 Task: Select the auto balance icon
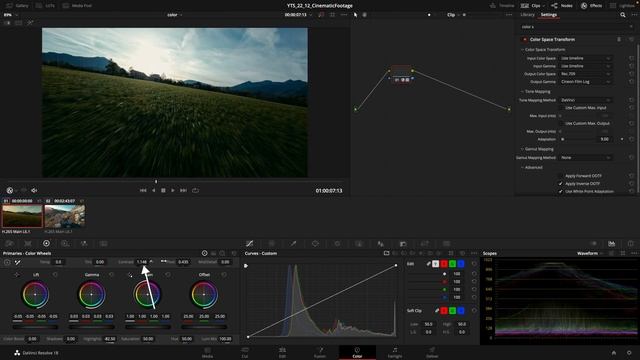click(7, 262)
